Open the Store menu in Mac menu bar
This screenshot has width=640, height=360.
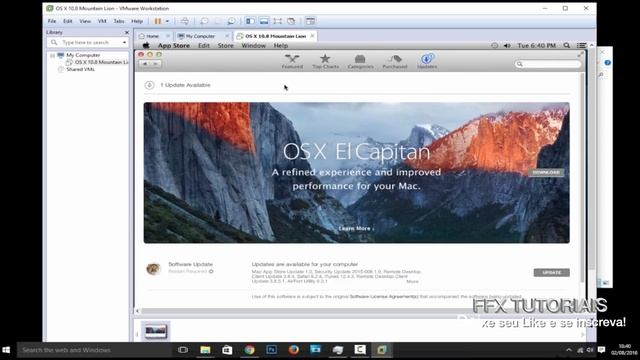[x=225, y=46]
